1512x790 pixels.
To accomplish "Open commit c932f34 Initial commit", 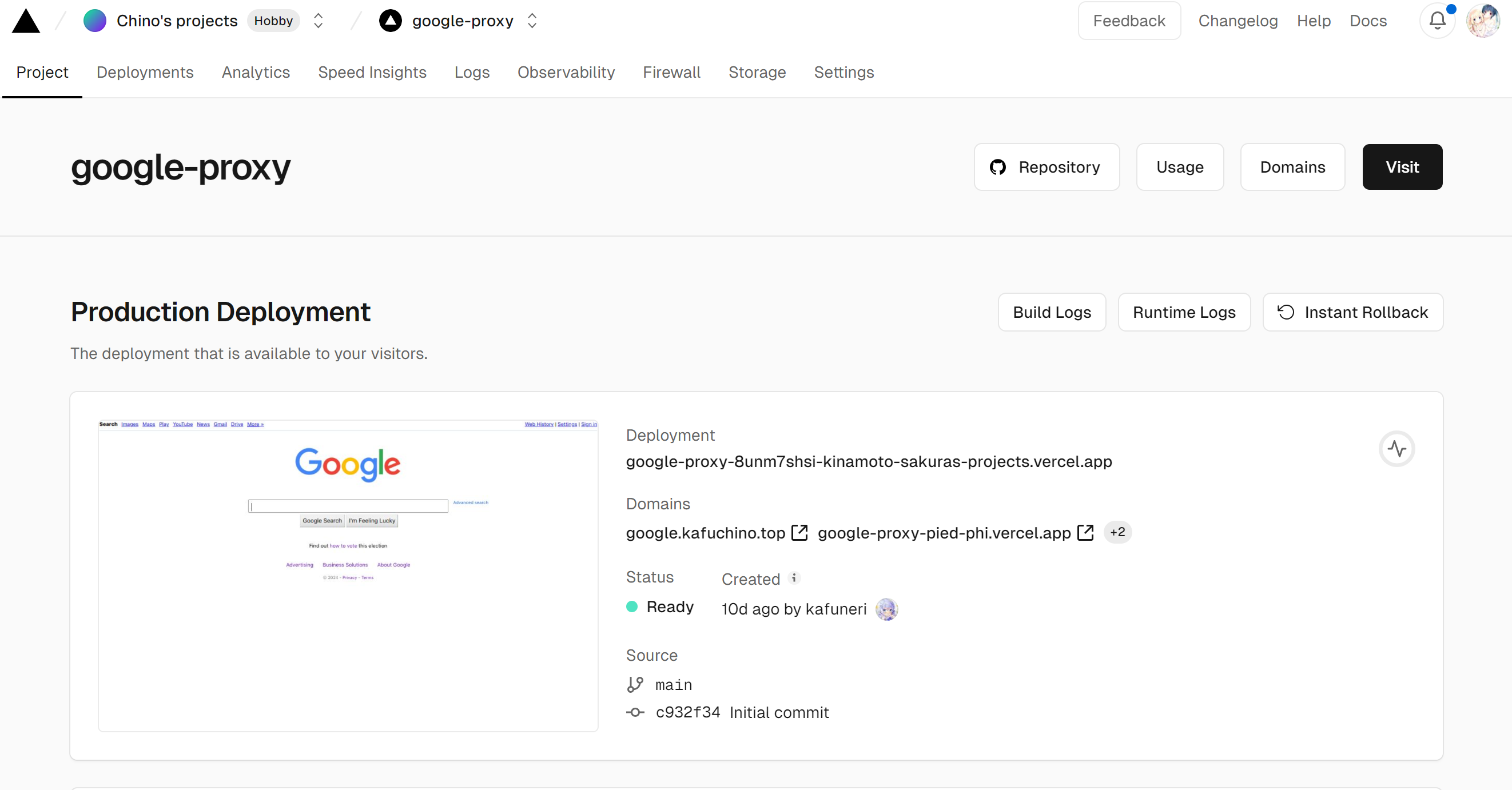I will (742, 712).
